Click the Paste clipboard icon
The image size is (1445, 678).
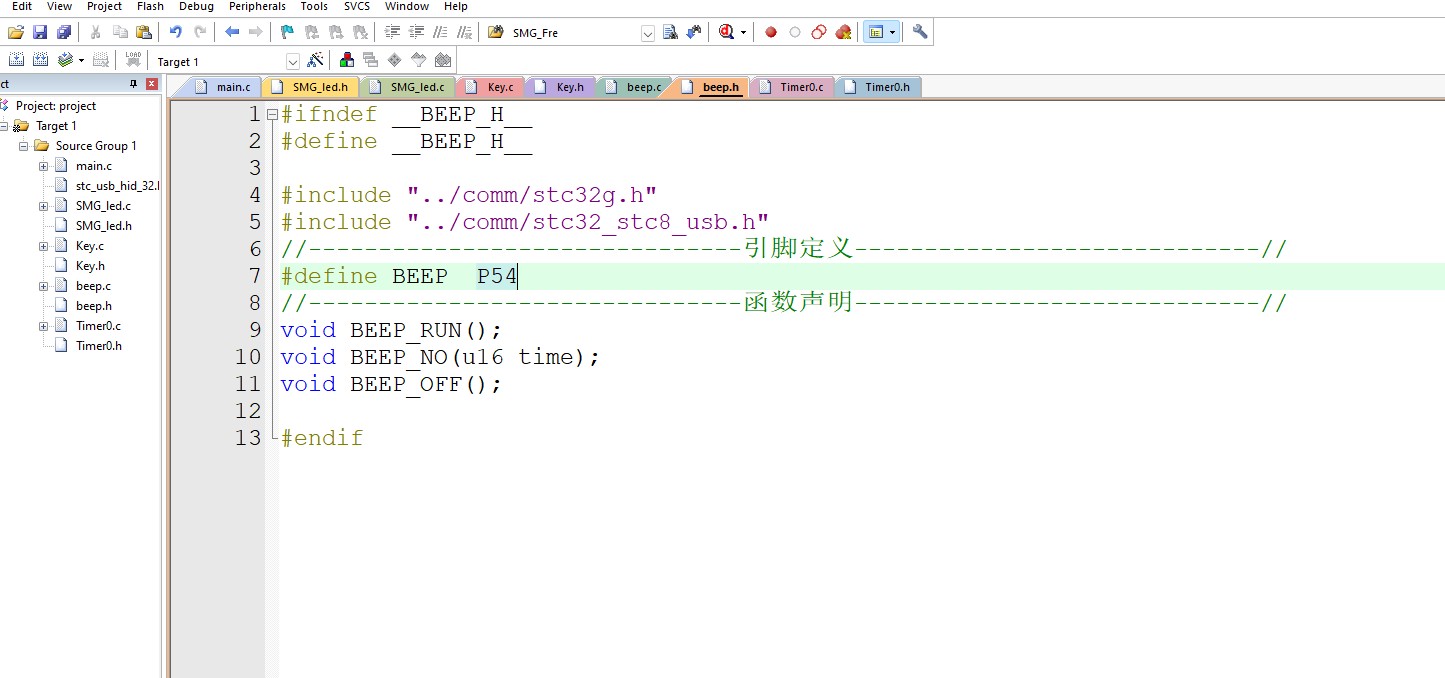[144, 32]
